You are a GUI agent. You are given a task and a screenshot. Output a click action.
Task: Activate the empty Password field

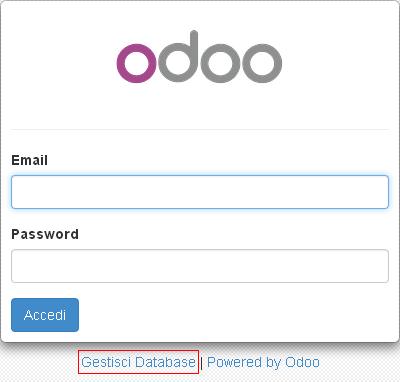pos(200,266)
